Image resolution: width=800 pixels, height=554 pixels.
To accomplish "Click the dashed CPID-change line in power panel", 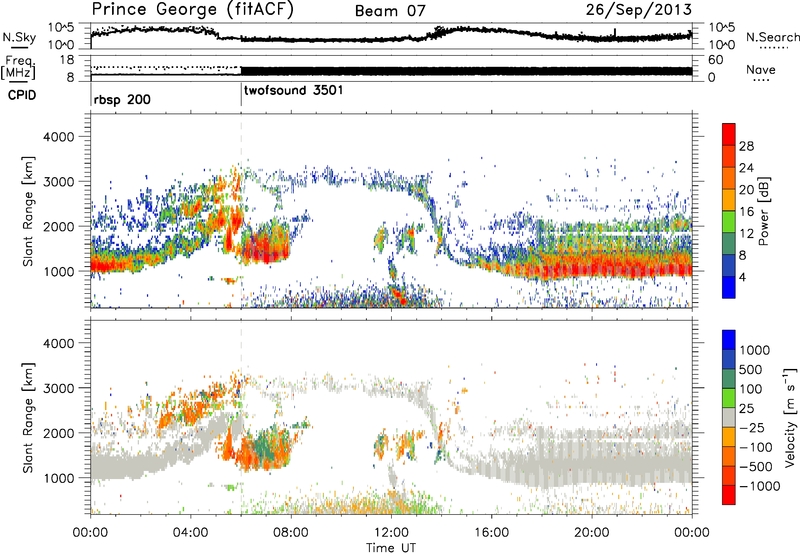I will [241, 210].
